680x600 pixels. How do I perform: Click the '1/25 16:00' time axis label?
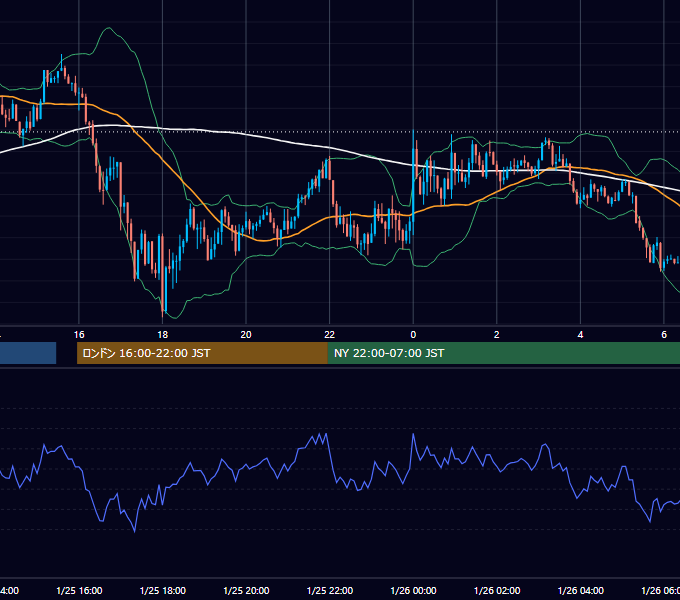tap(79, 590)
